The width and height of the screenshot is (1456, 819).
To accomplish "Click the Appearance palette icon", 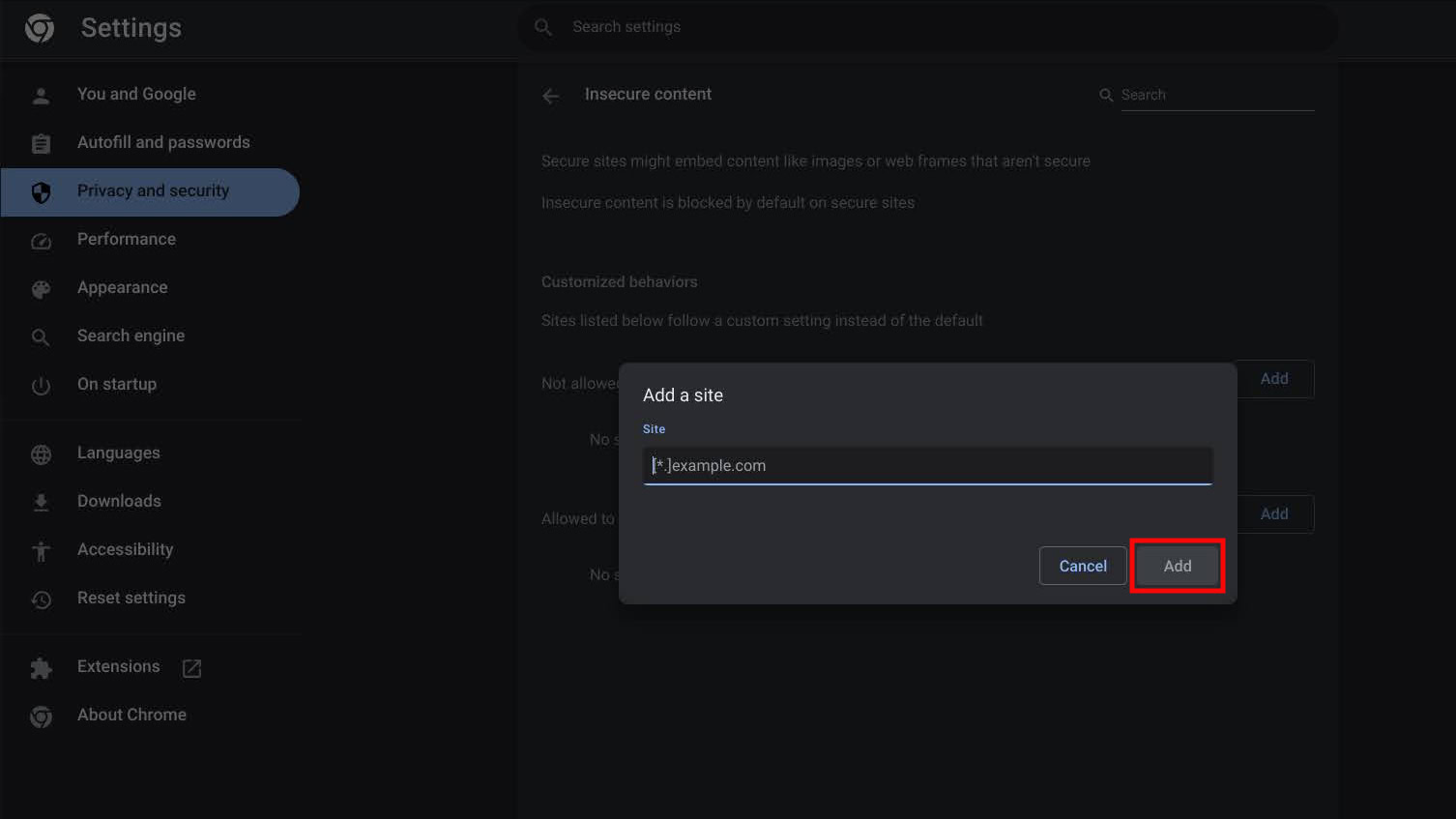I will coord(41,289).
